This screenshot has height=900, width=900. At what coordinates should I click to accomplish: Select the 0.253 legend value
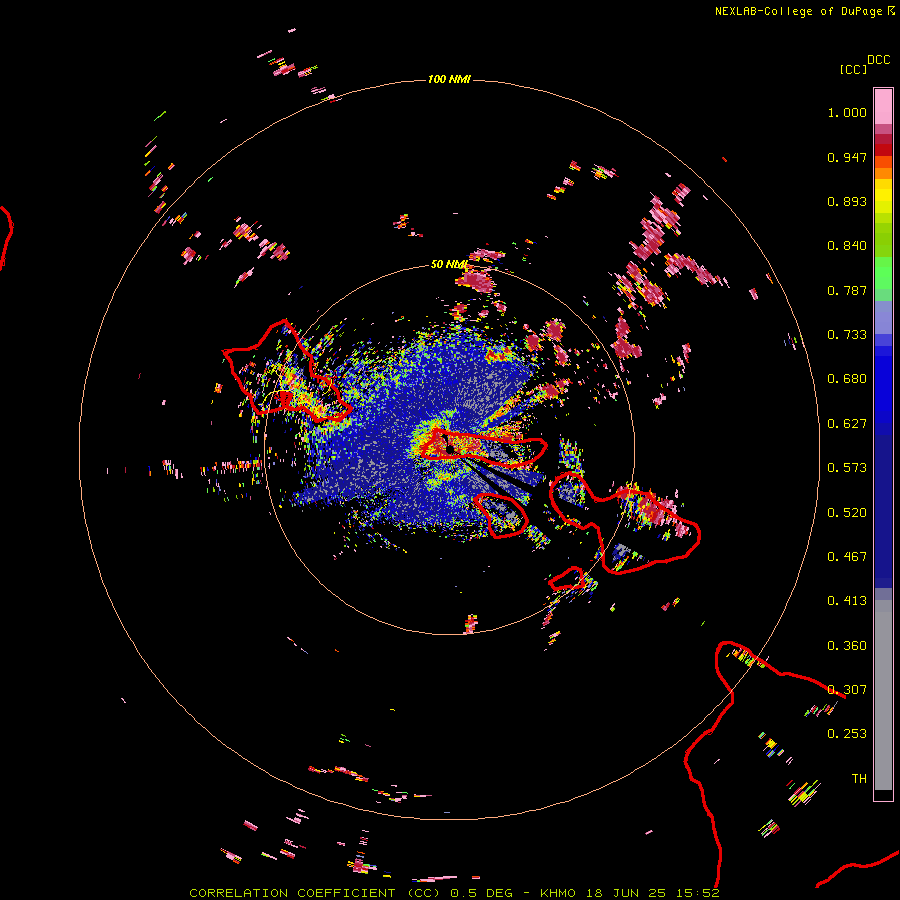point(847,734)
